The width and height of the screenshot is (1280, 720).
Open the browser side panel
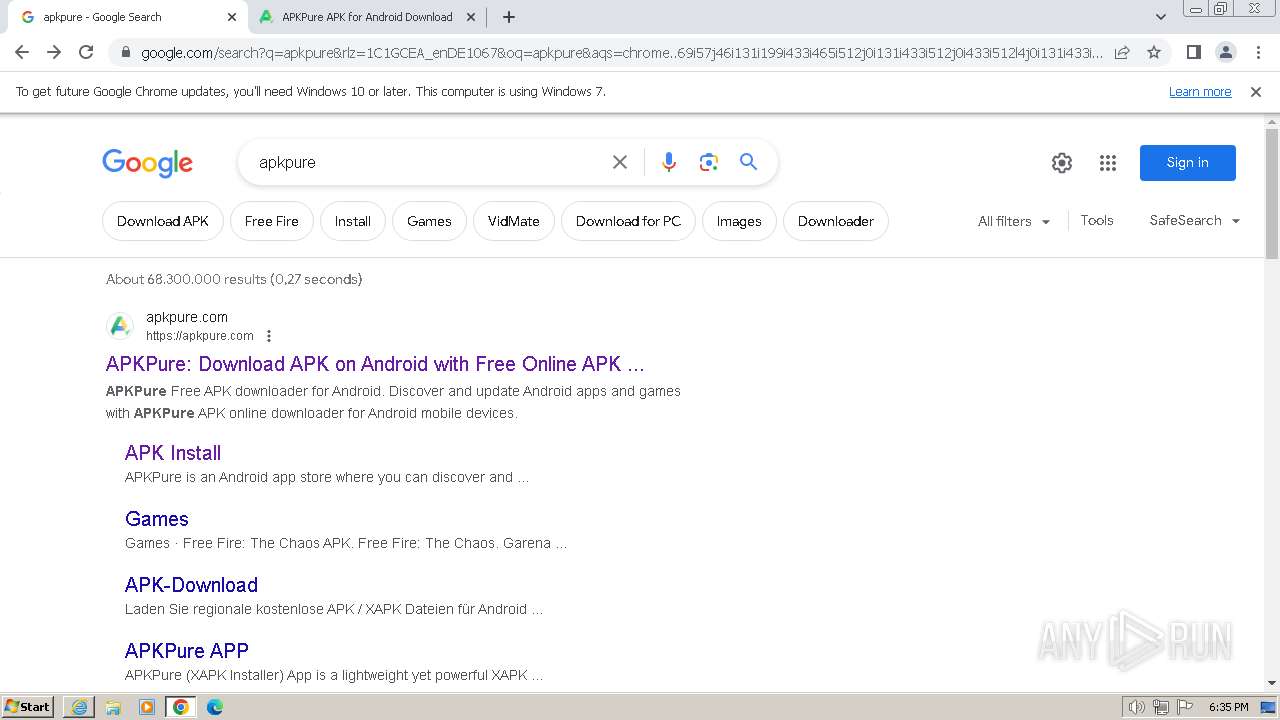tap(1193, 52)
